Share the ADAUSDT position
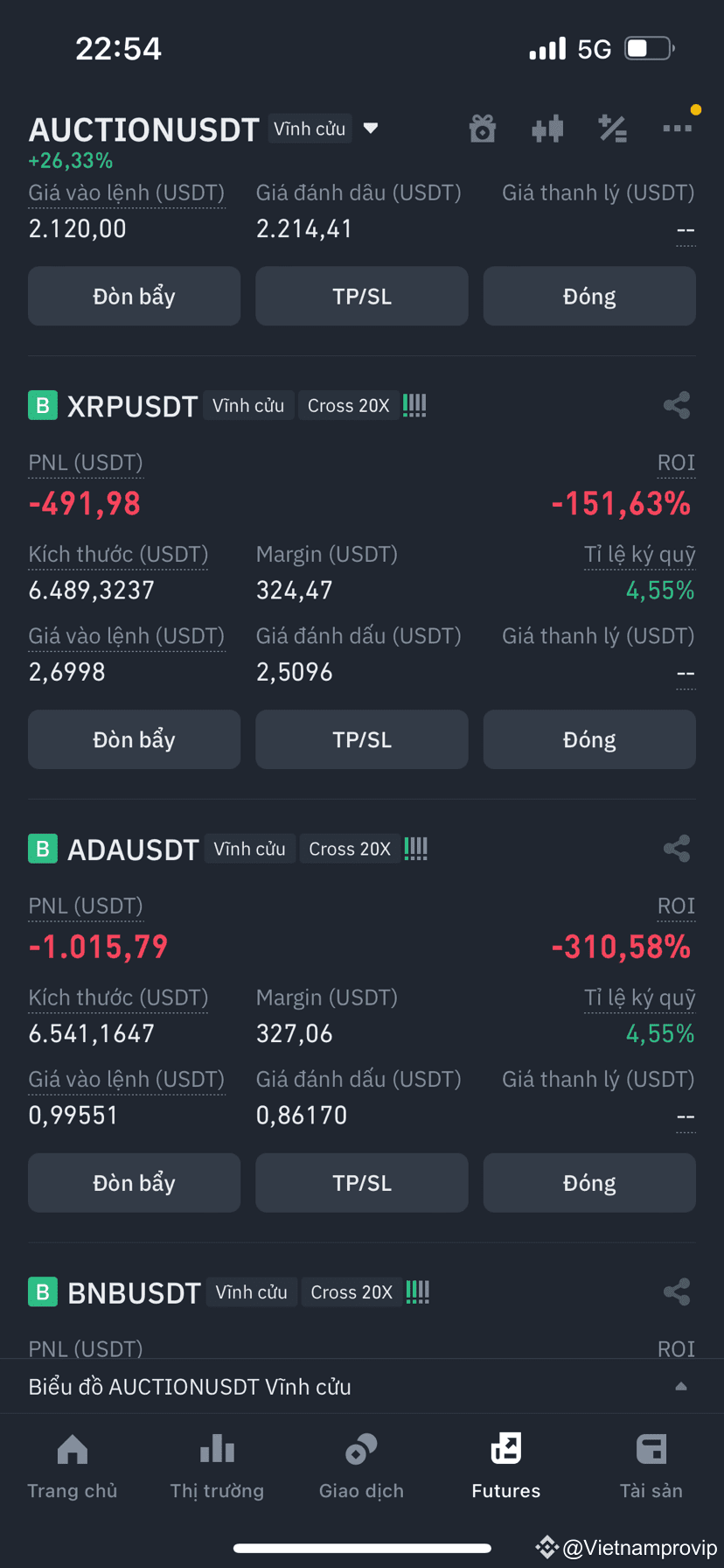The height and width of the screenshot is (1568, 724). click(677, 849)
